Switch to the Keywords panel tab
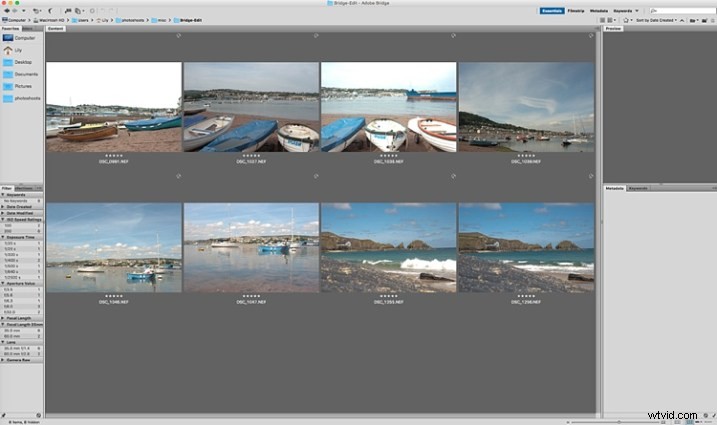 pos(637,188)
